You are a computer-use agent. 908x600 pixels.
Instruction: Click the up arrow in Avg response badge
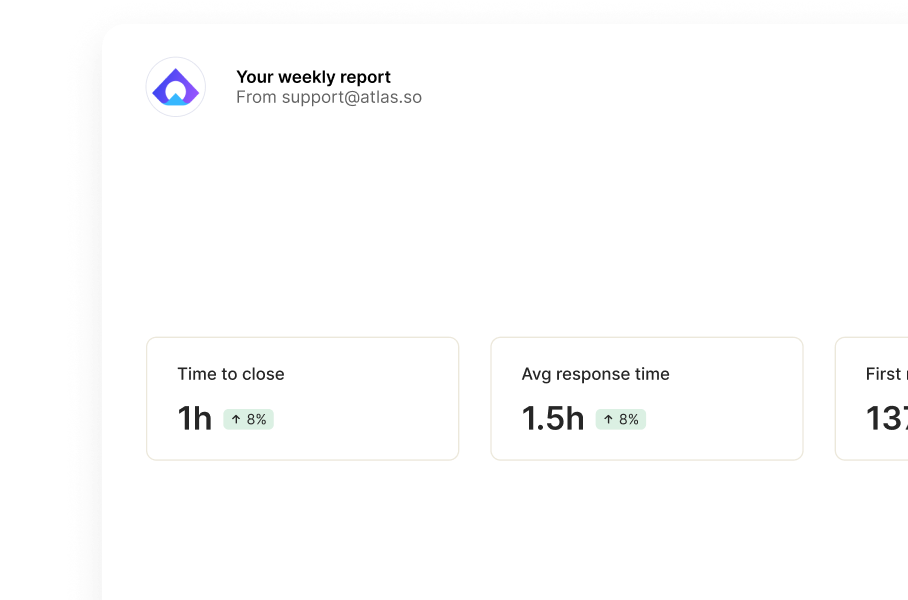(x=608, y=419)
